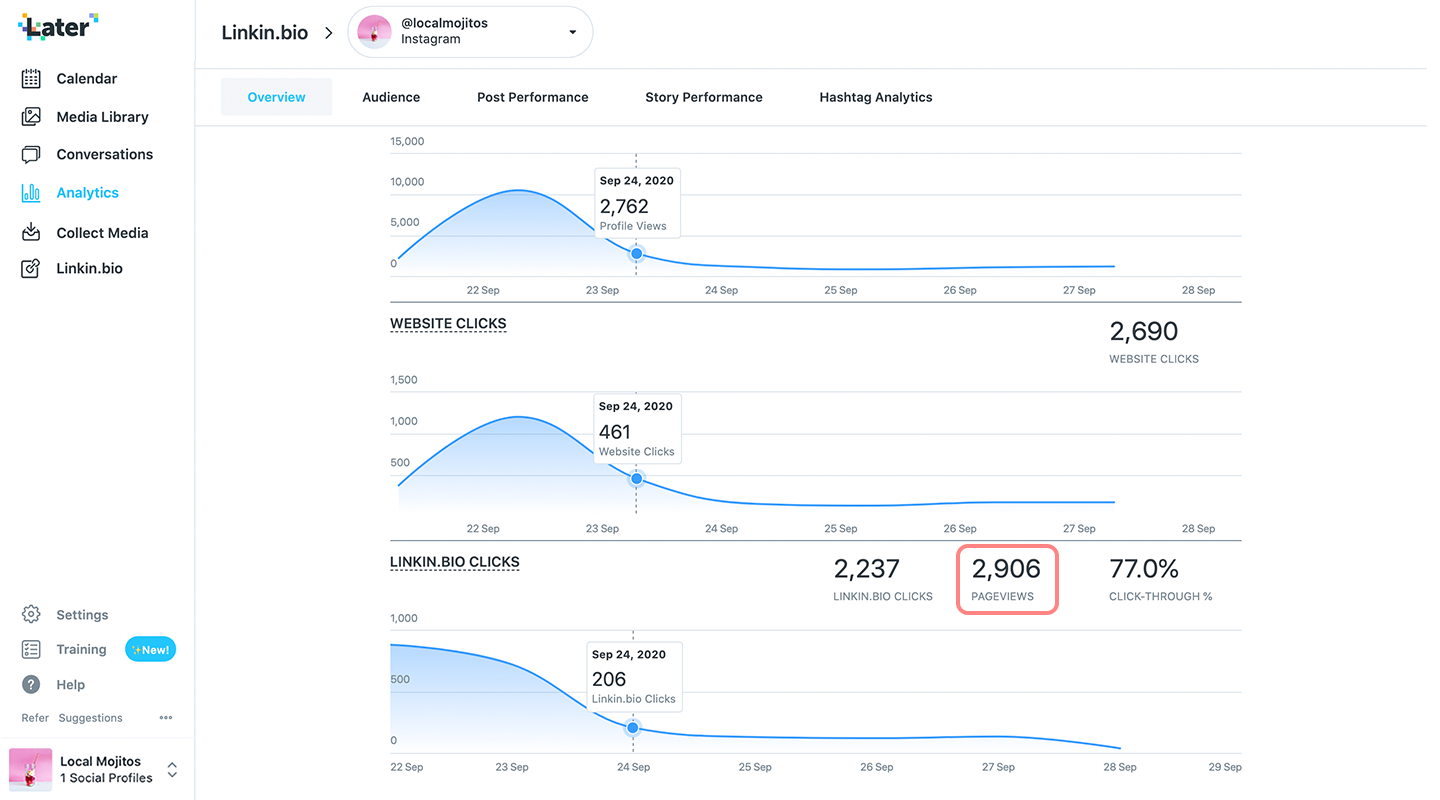Click the New! badge beside Training
Image resolution: width=1440 pixels, height=800 pixels.
(x=150, y=649)
